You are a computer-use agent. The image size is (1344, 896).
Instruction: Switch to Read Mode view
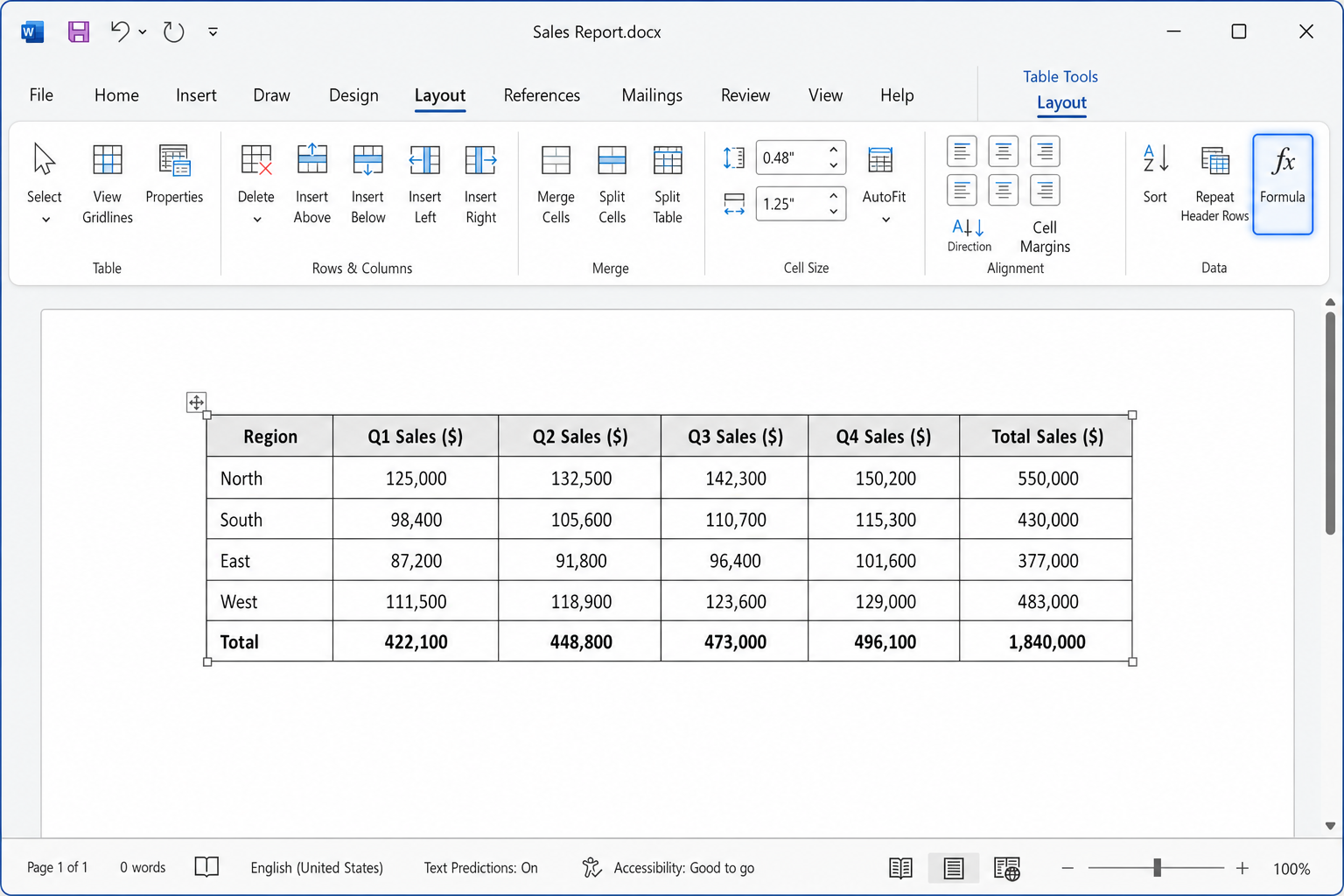coord(900,868)
